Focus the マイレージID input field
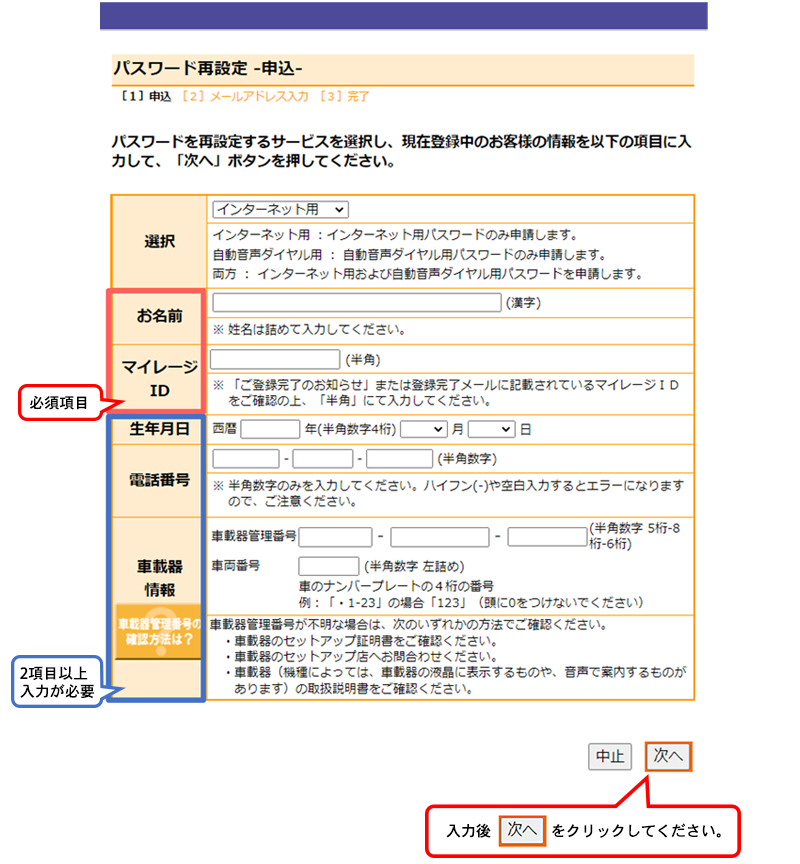Viewport: 800px width, 864px height. pyautogui.click(x=275, y=359)
